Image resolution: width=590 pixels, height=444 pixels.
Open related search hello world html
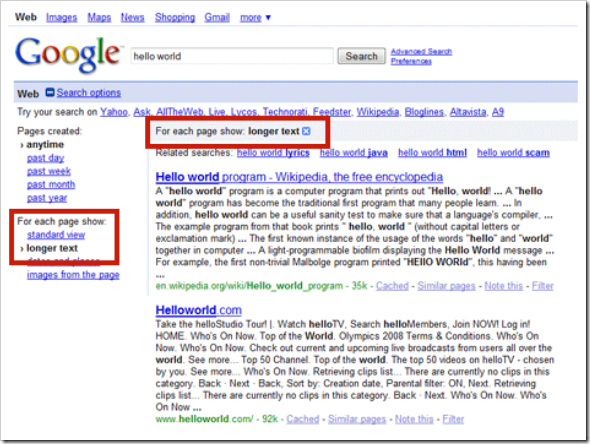(432, 153)
